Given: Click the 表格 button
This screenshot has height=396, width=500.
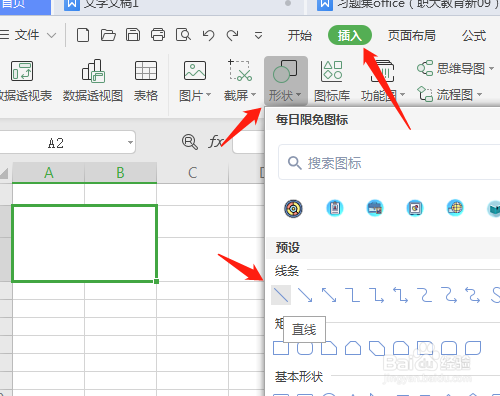Looking at the screenshot, I should click(146, 82).
